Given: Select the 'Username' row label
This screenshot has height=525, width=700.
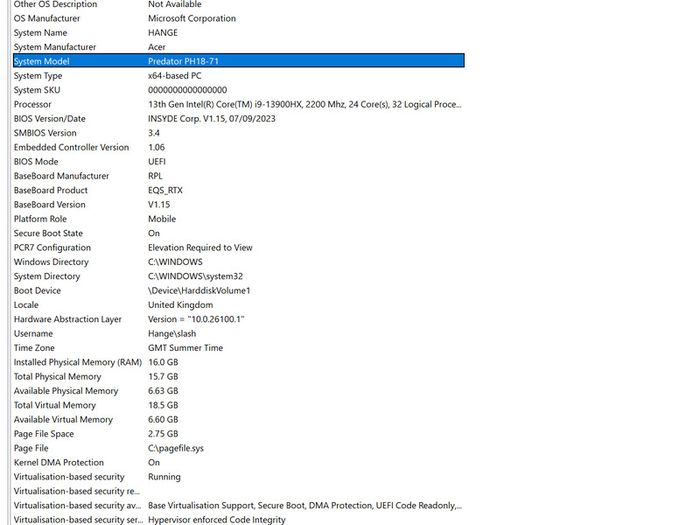Looking at the screenshot, I should pyautogui.click(x=33, y=333).
